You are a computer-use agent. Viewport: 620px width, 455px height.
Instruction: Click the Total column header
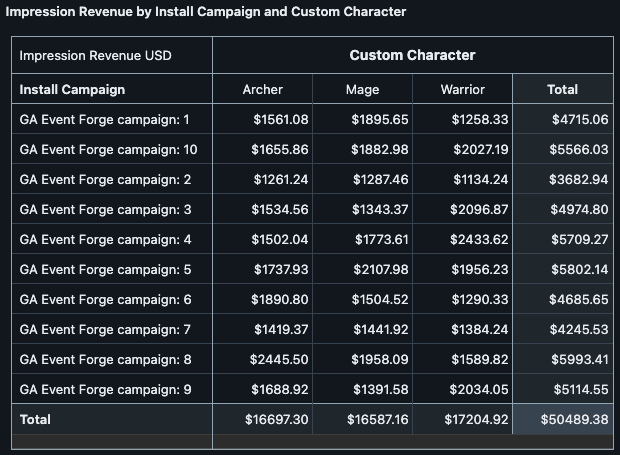point(562,89)
